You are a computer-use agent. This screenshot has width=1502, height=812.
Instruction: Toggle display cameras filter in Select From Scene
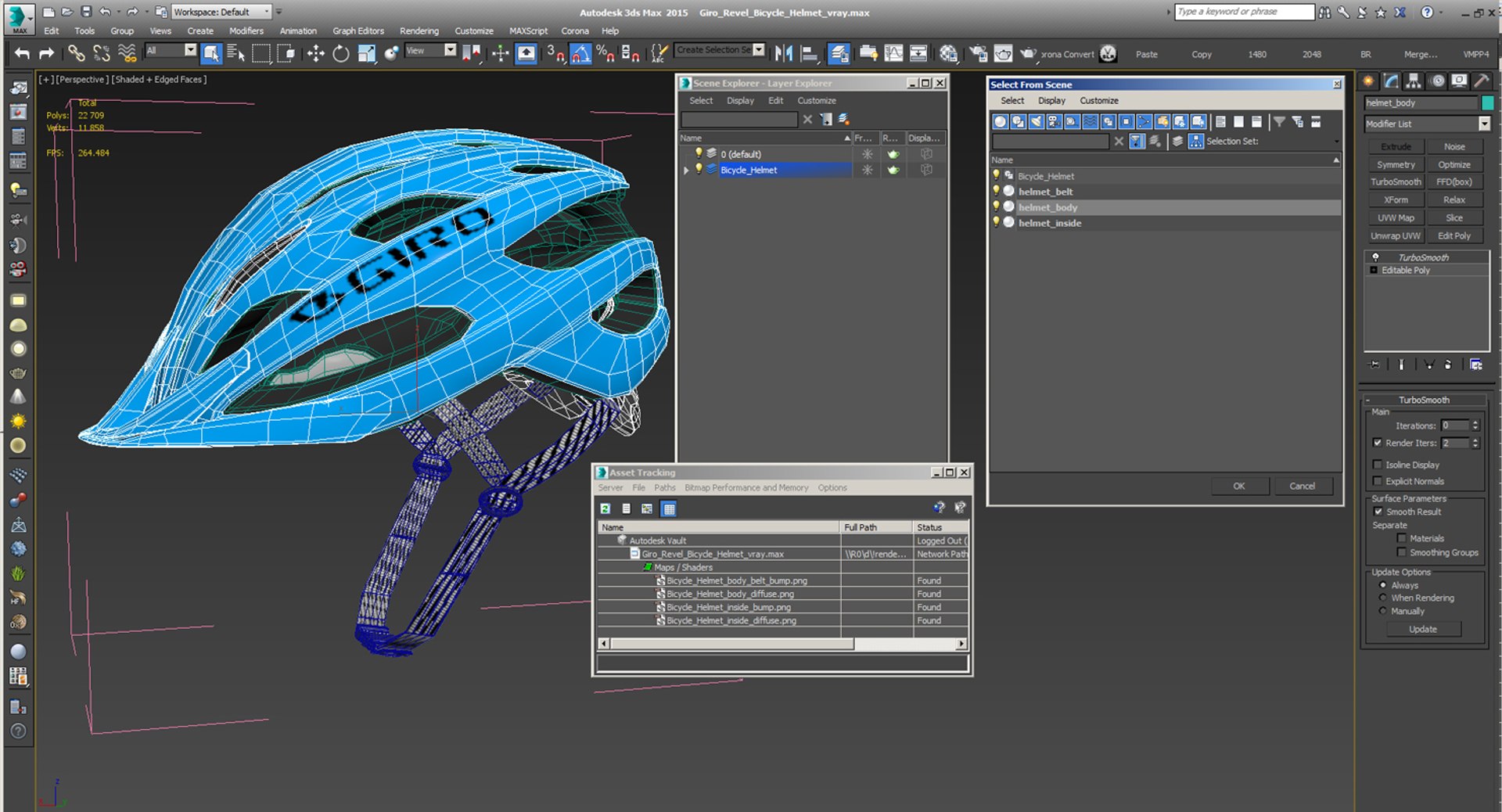(x=1054, y=121)
